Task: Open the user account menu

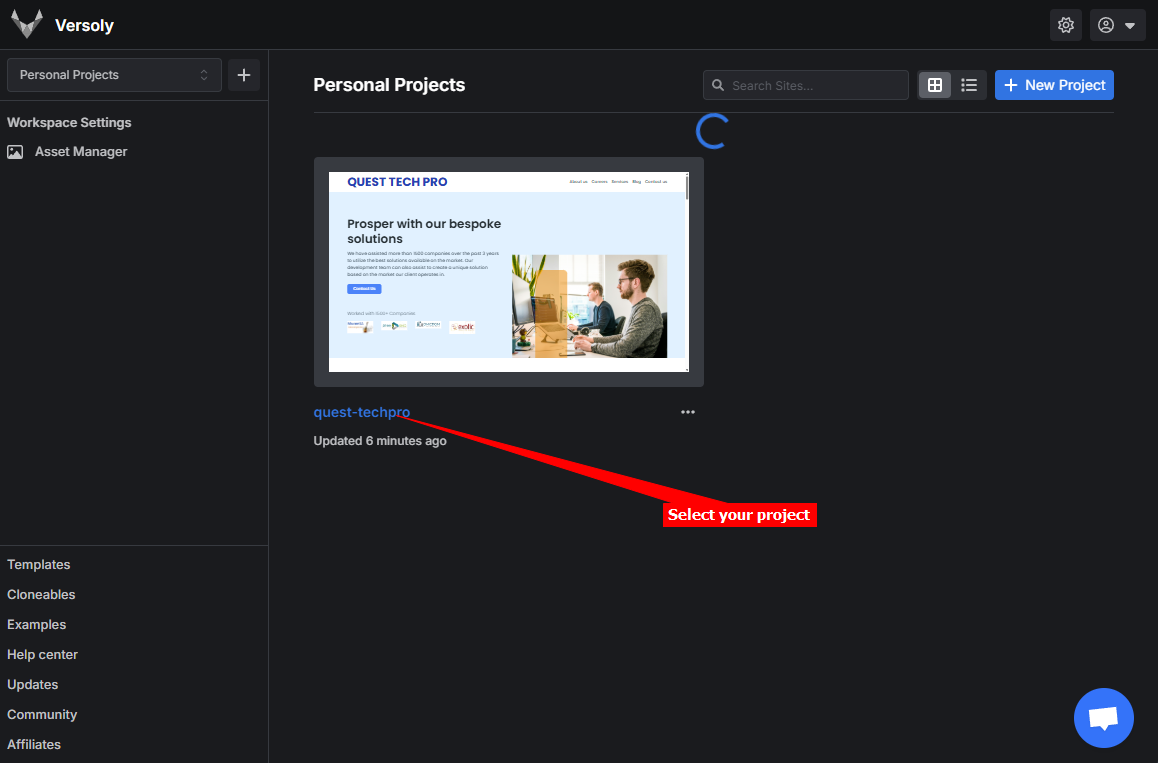Action: point(1116,25)
